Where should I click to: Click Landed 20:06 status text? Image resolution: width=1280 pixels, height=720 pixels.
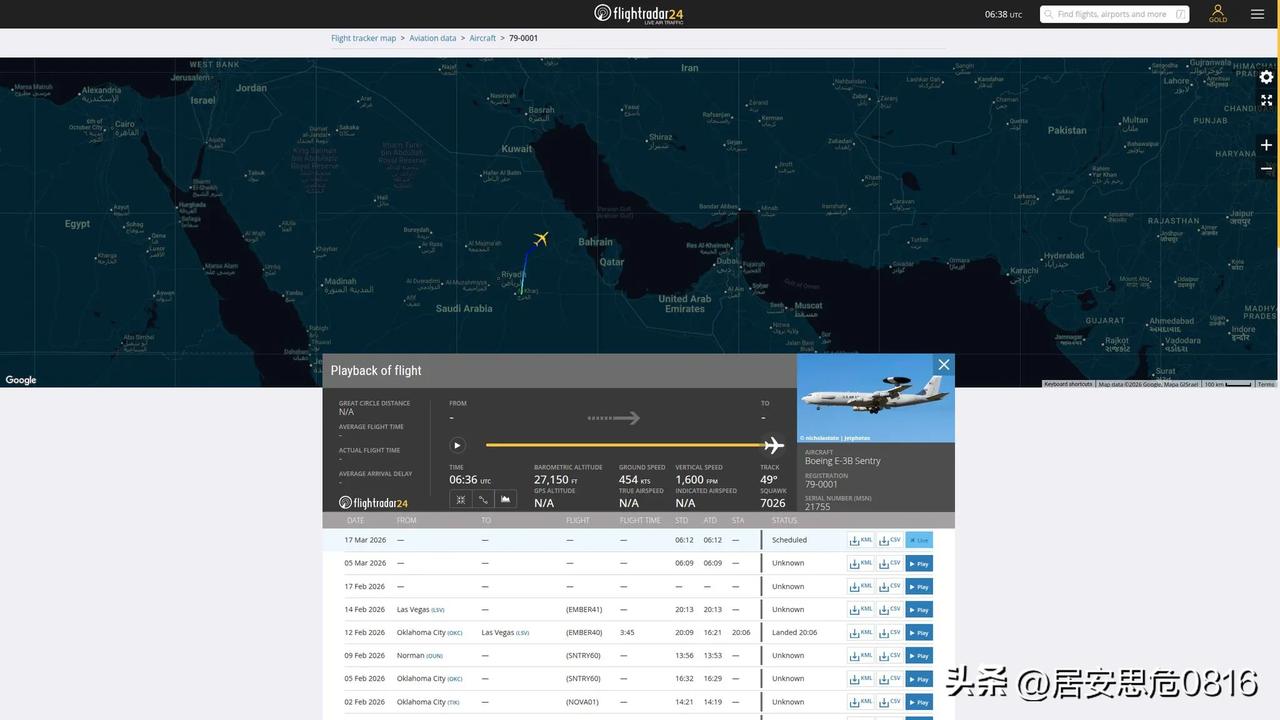pyautogui.click(x=794, y=632)
